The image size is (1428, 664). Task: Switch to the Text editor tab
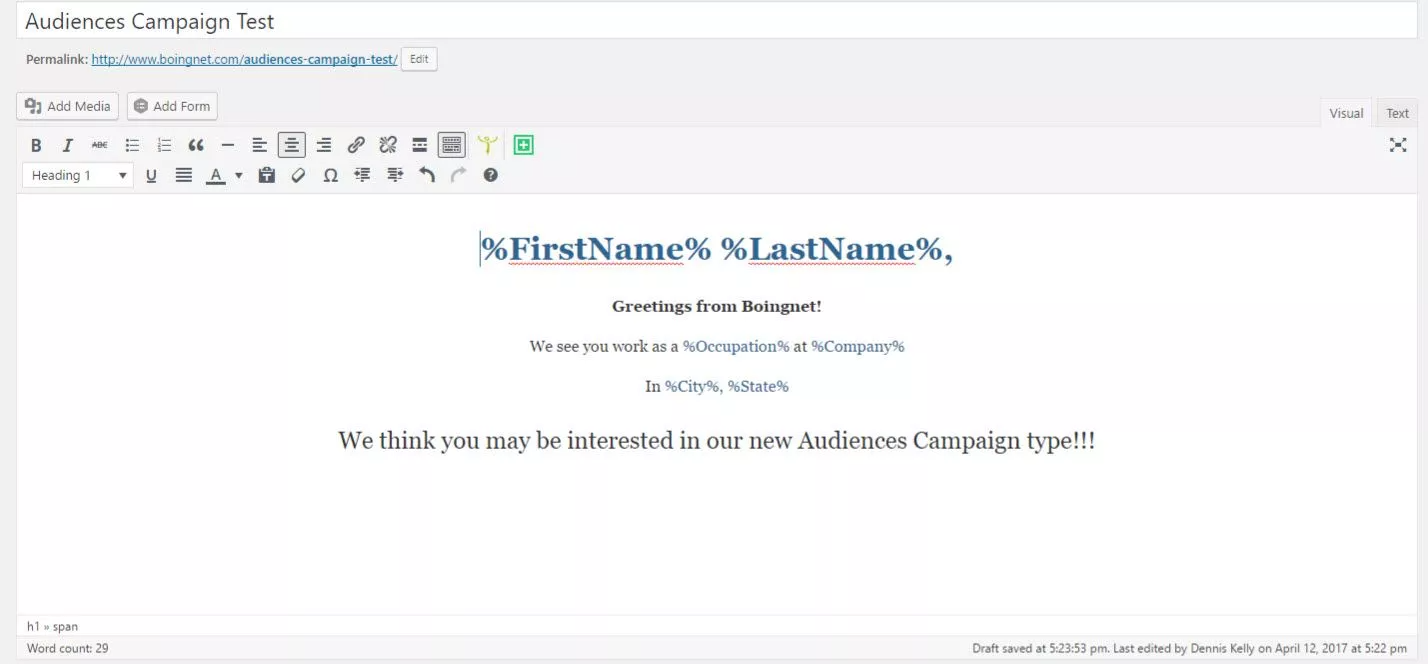pyautogui.click(x=1398, y=113)
